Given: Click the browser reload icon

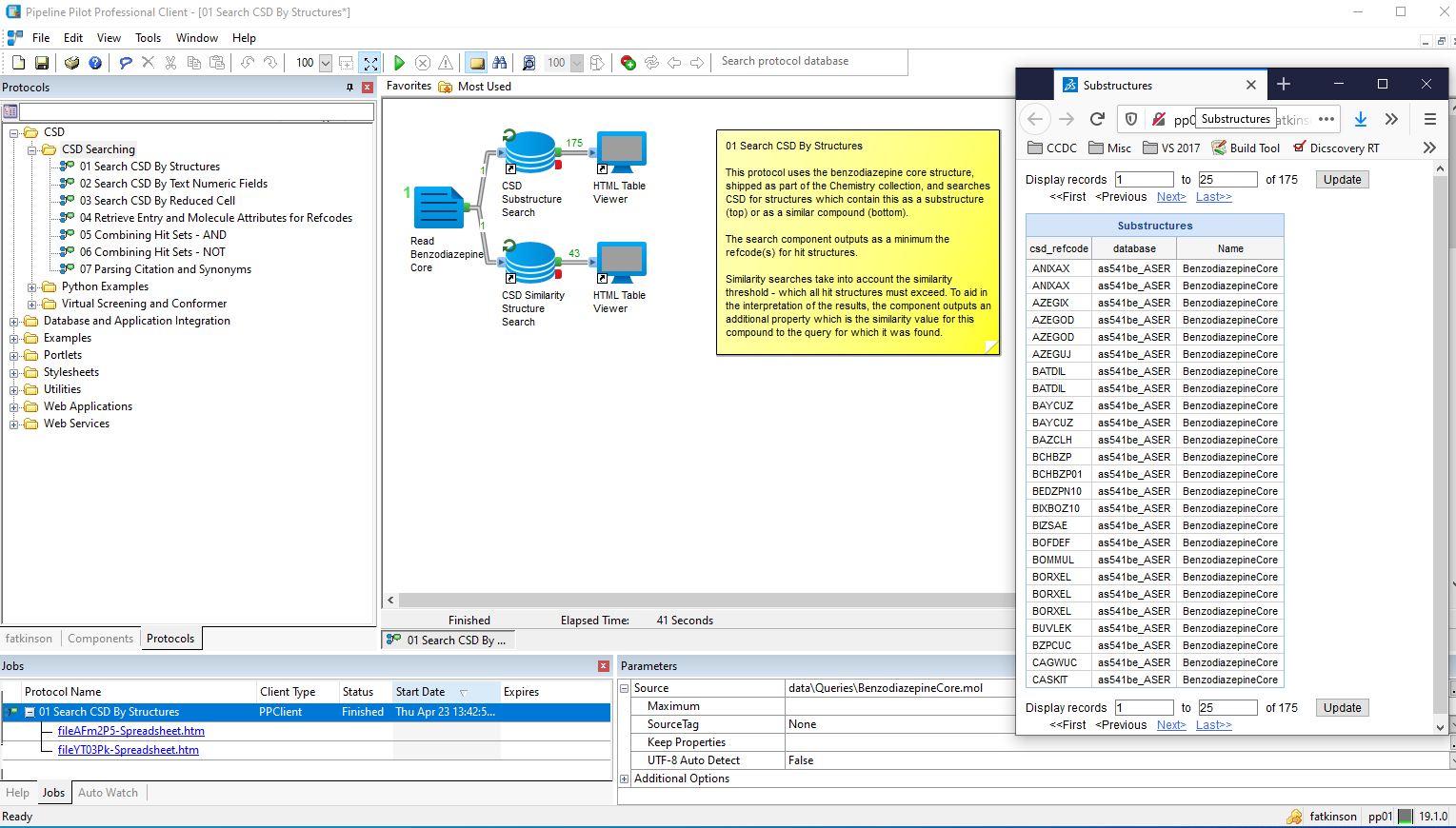Looking at the screenshot, I should click(x=1097, y=119).
